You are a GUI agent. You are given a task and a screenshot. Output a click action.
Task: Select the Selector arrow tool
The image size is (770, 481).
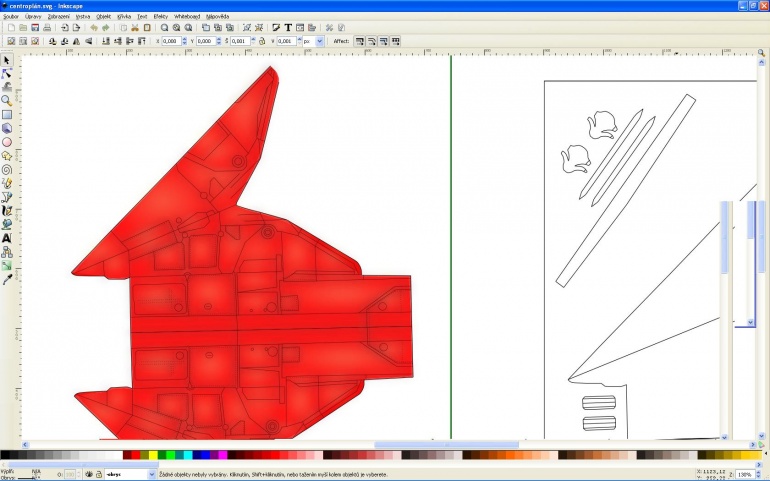(x=6, y=60)
